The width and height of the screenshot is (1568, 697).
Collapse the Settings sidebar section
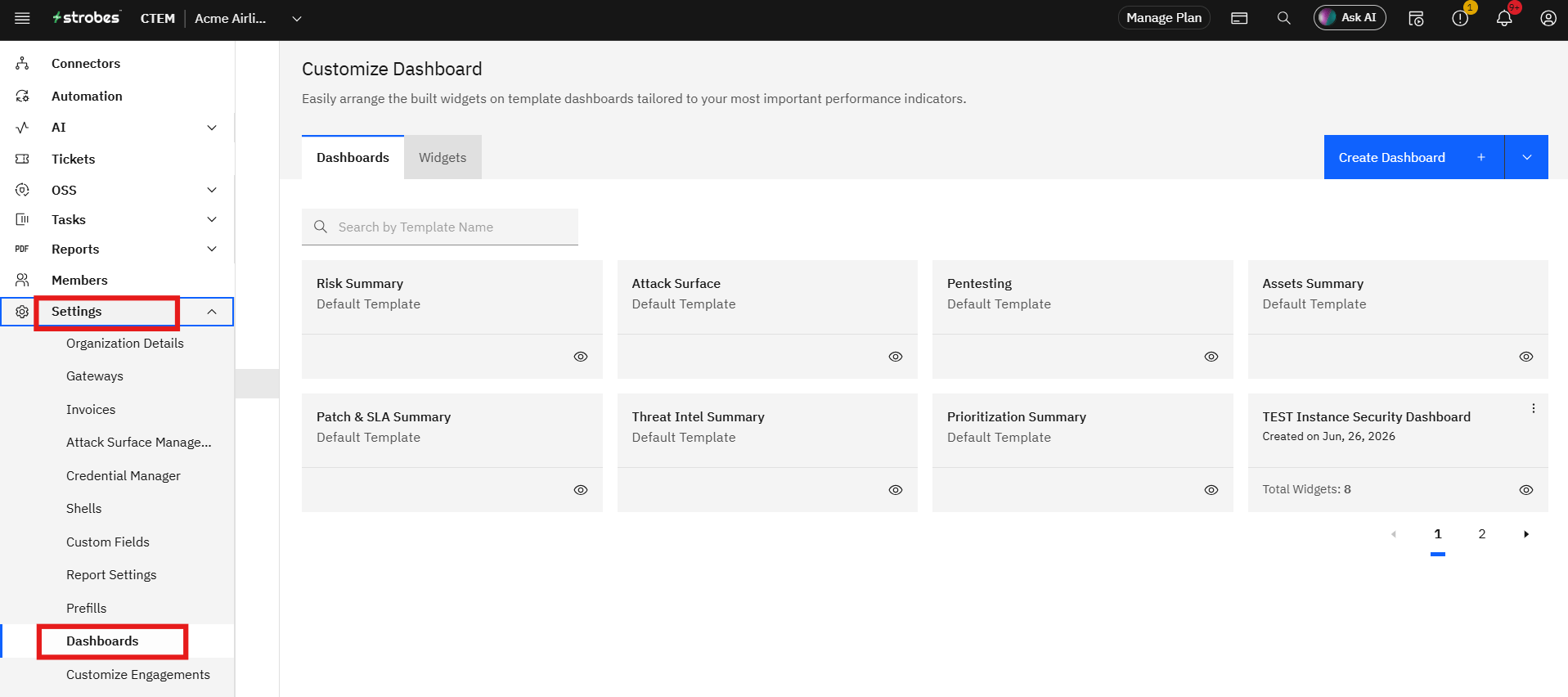[212, 312]
